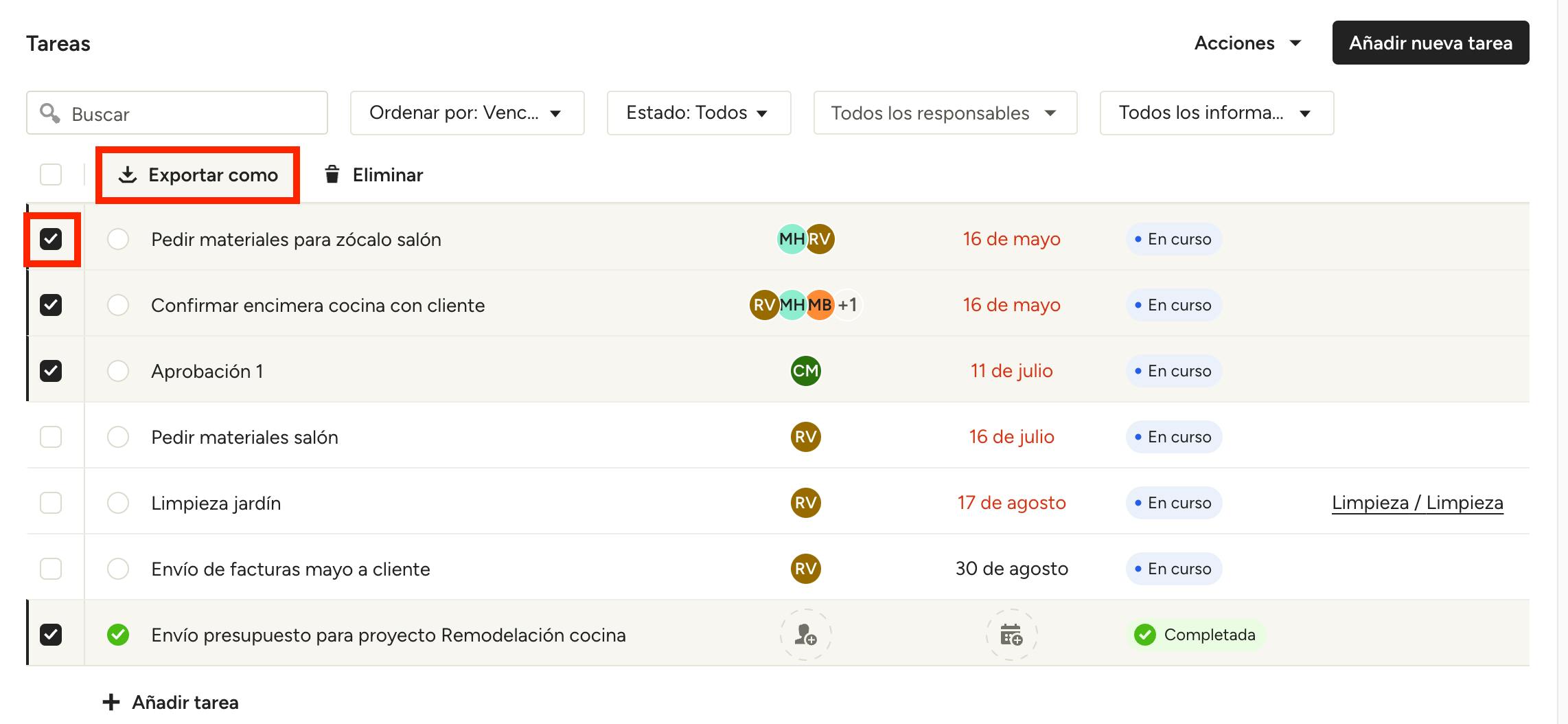Open Todos los responsables dropdown

(x=945, y=113)
